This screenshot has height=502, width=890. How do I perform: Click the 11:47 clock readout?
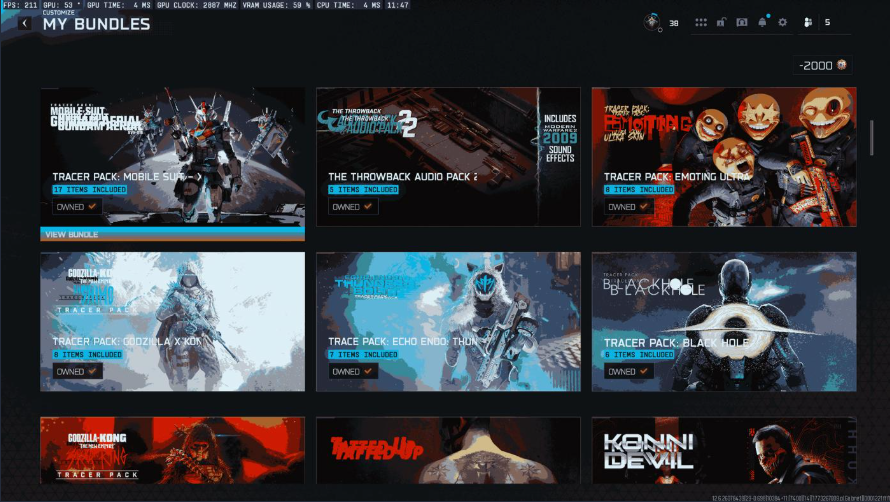point(397,5)
